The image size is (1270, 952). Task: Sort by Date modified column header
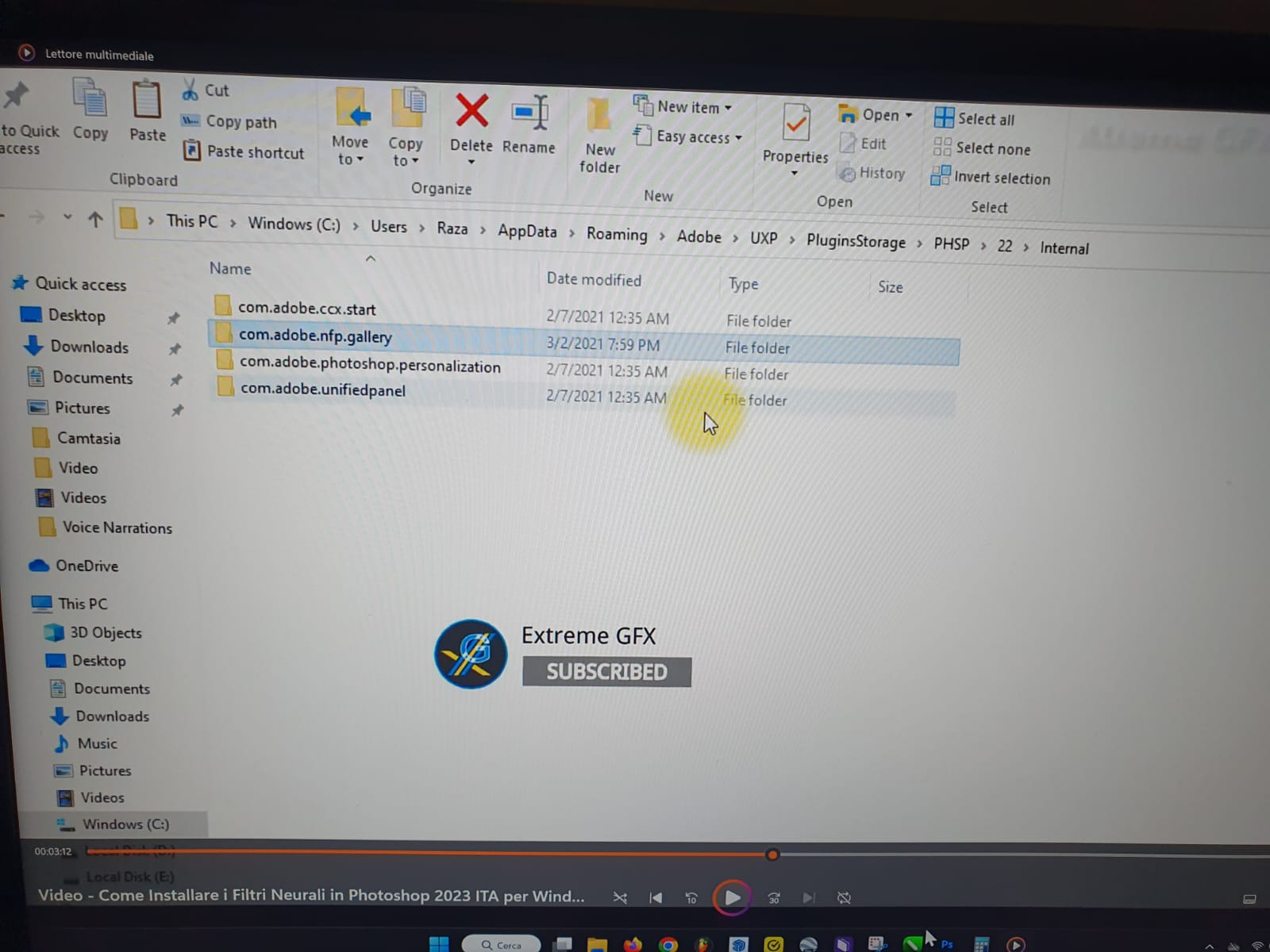[x=594, y=279]
